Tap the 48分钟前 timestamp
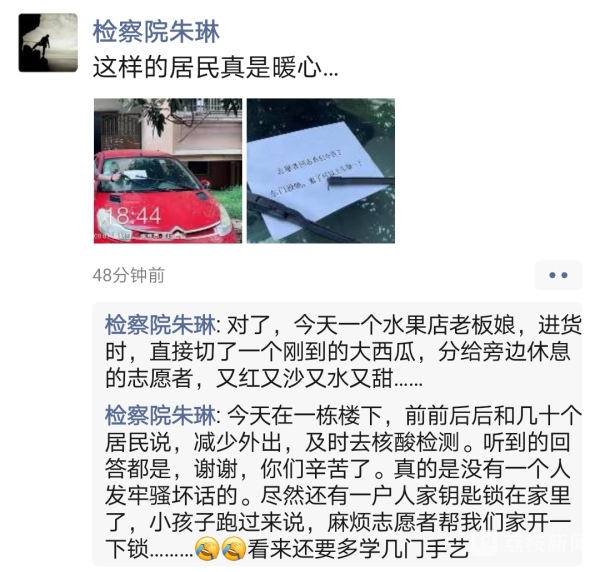This screenshot has width=600, height=572. pos(129,275)
